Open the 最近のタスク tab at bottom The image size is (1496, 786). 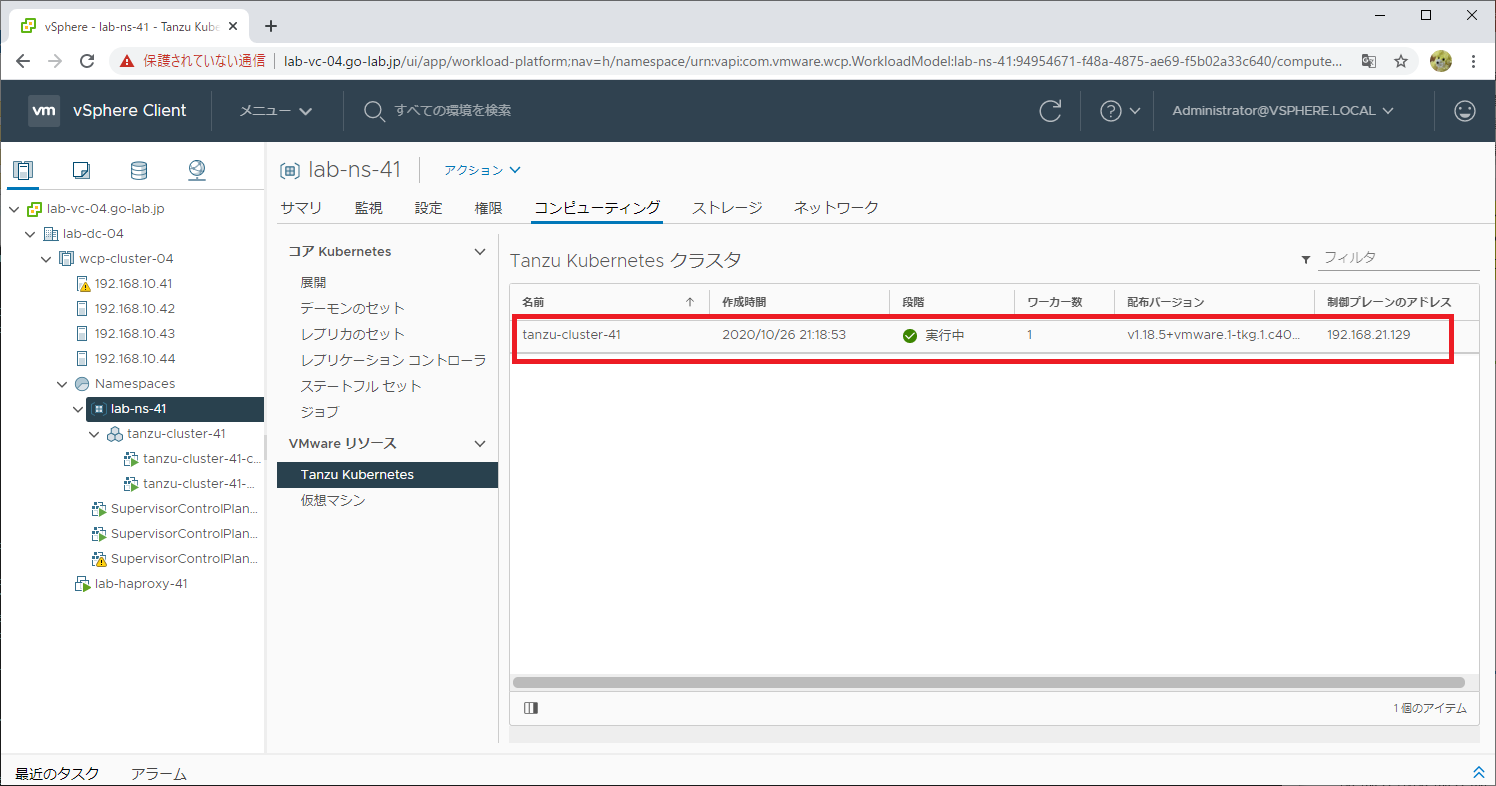tap(57, 774)
